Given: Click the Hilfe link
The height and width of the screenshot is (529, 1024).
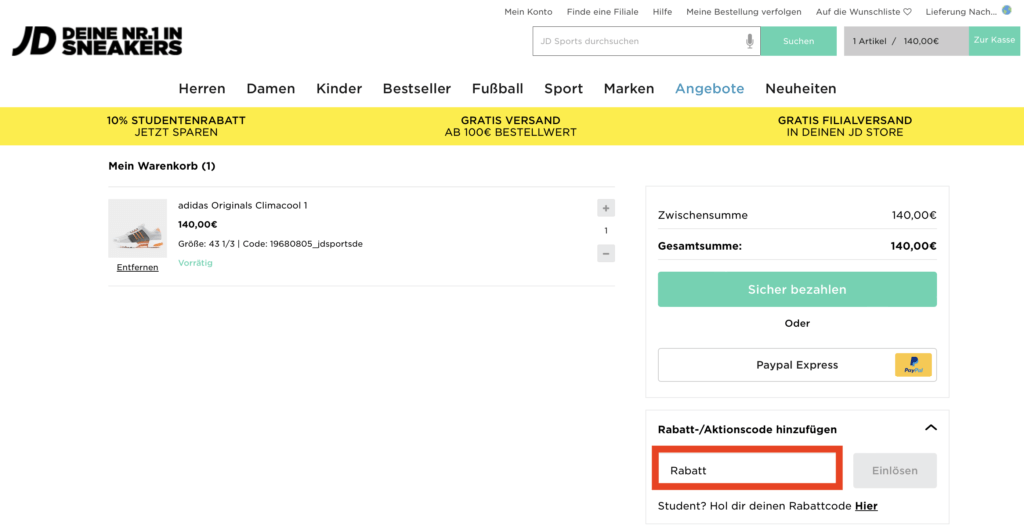Looking at the screenshot, I should tap(662, 12).
